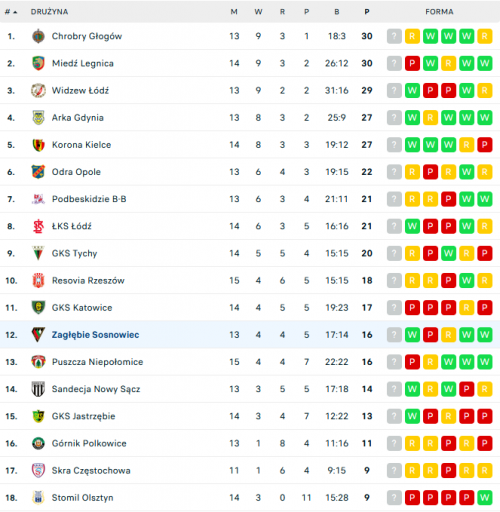Sort by the DRUŻYNA column header
Viewport: 500px width, 512px height.
[x=49, y=12]
